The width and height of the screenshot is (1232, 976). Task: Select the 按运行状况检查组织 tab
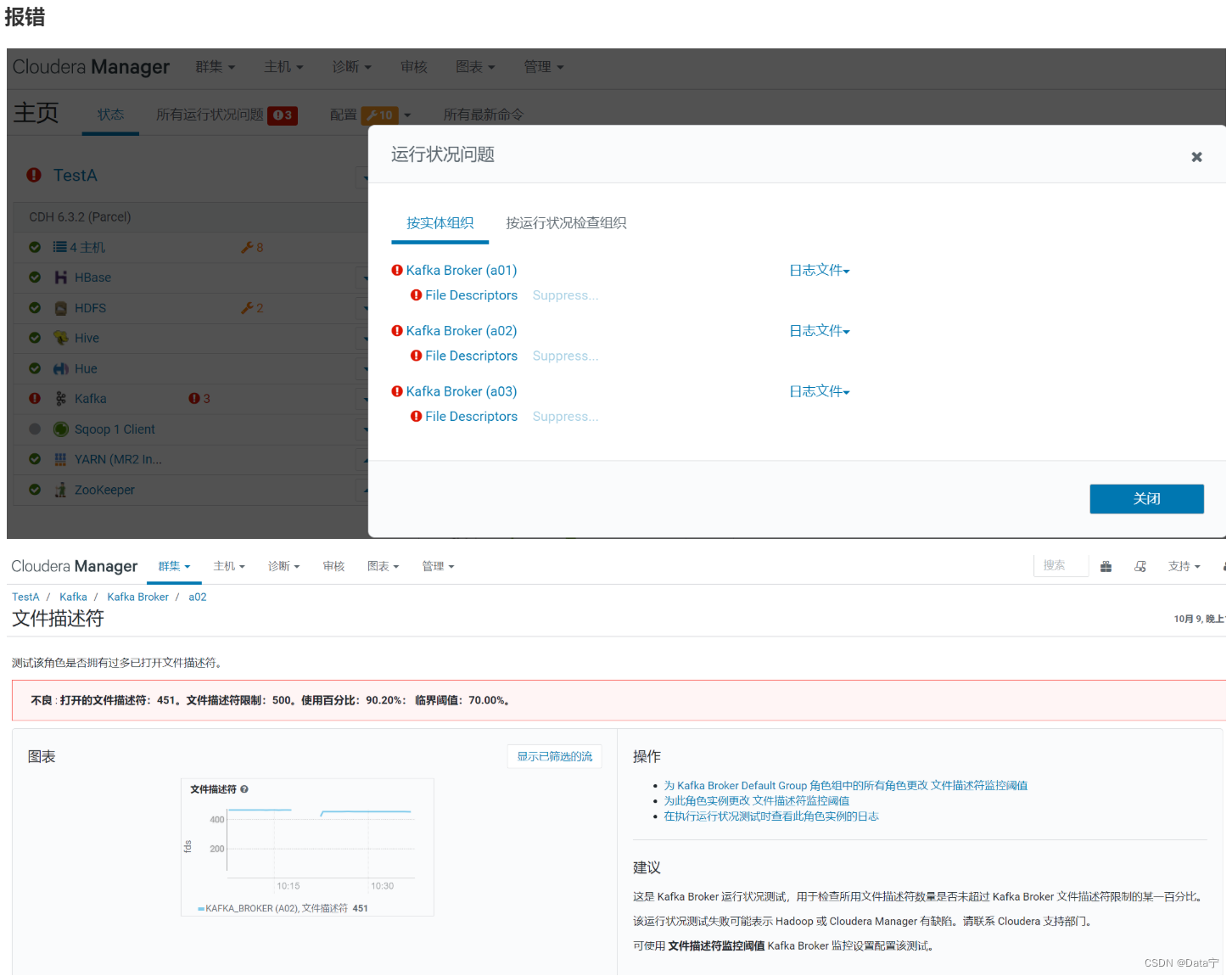coord(566,223)
